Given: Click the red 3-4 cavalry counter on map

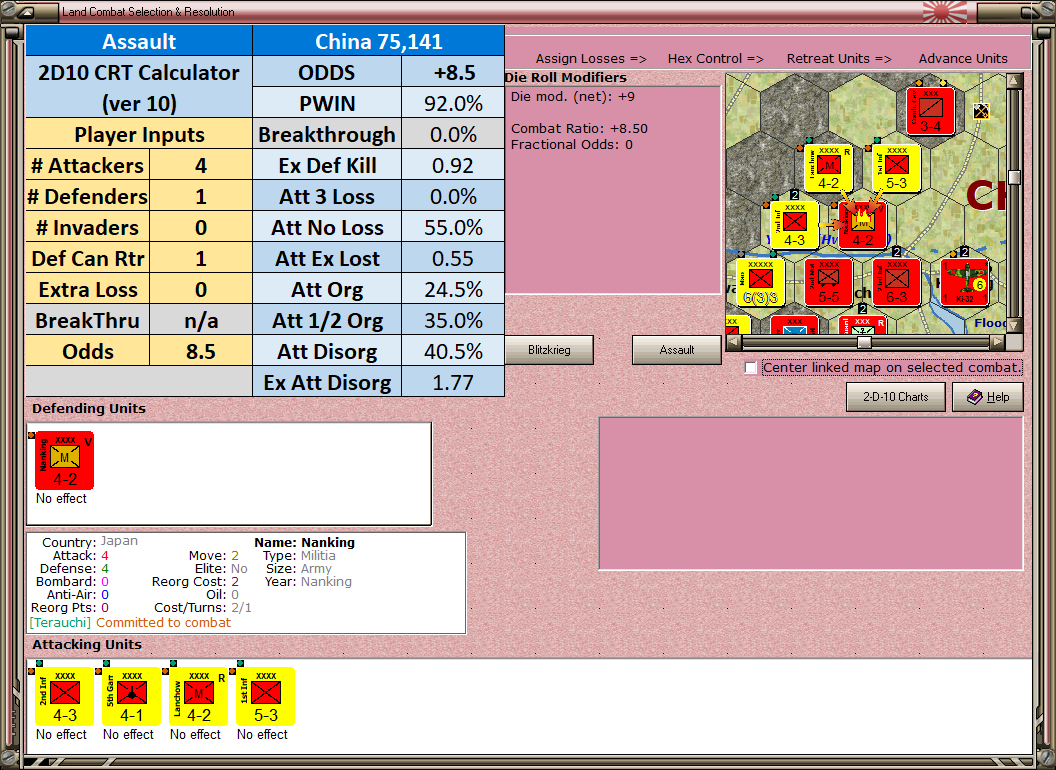Looking at the screenshot, I should (930, 111).
